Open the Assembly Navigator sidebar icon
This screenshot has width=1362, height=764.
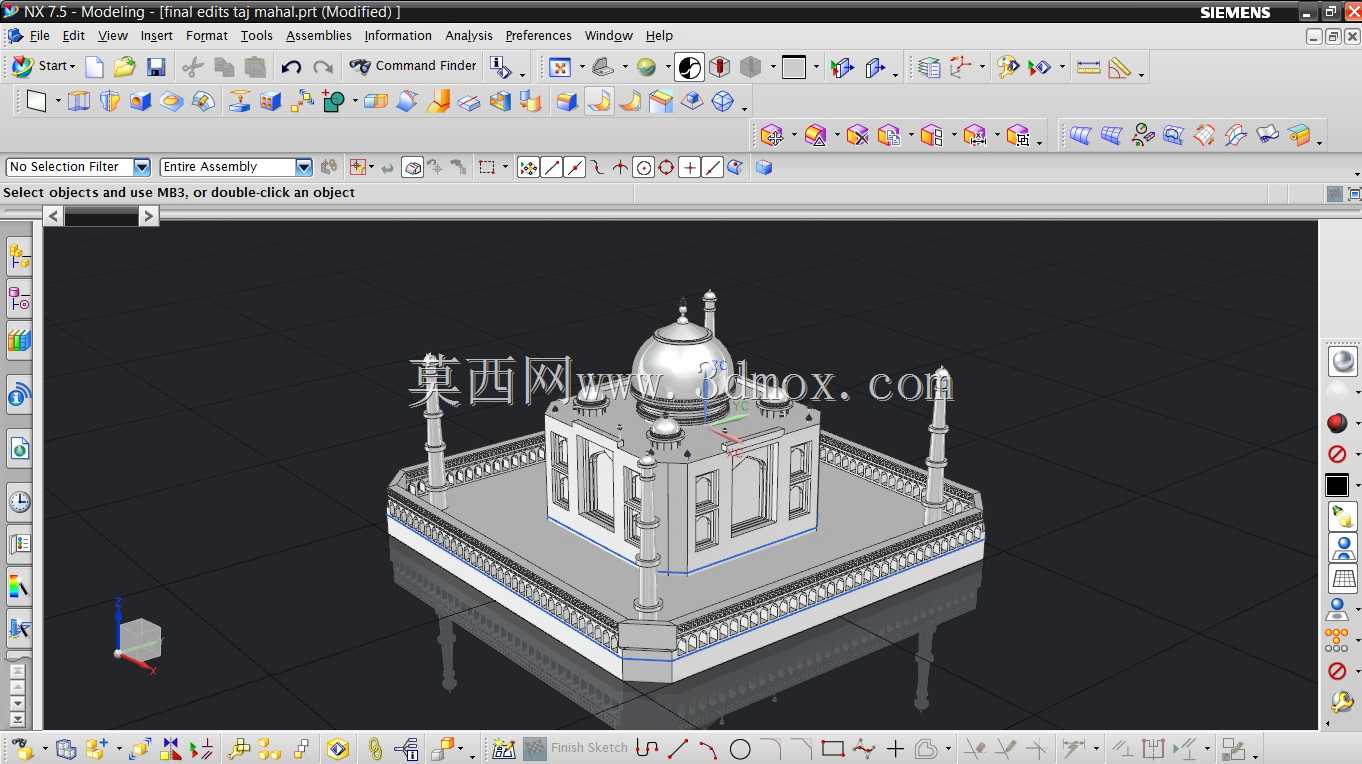(19, 257)
